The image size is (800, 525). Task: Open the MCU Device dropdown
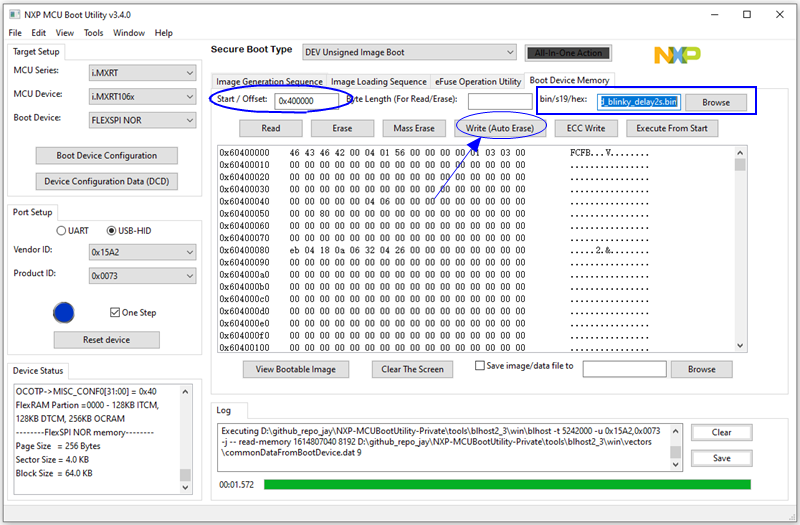pyautogui.click(x=142, y=96)
